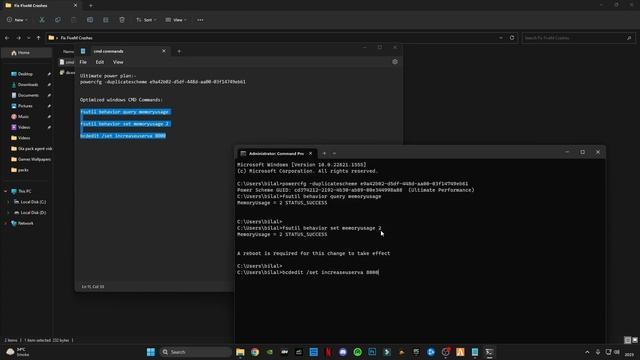Click 'Optimized windows CMD Commands:' text in Notepad
Screen dimensions: 640x360
[121, 100]
